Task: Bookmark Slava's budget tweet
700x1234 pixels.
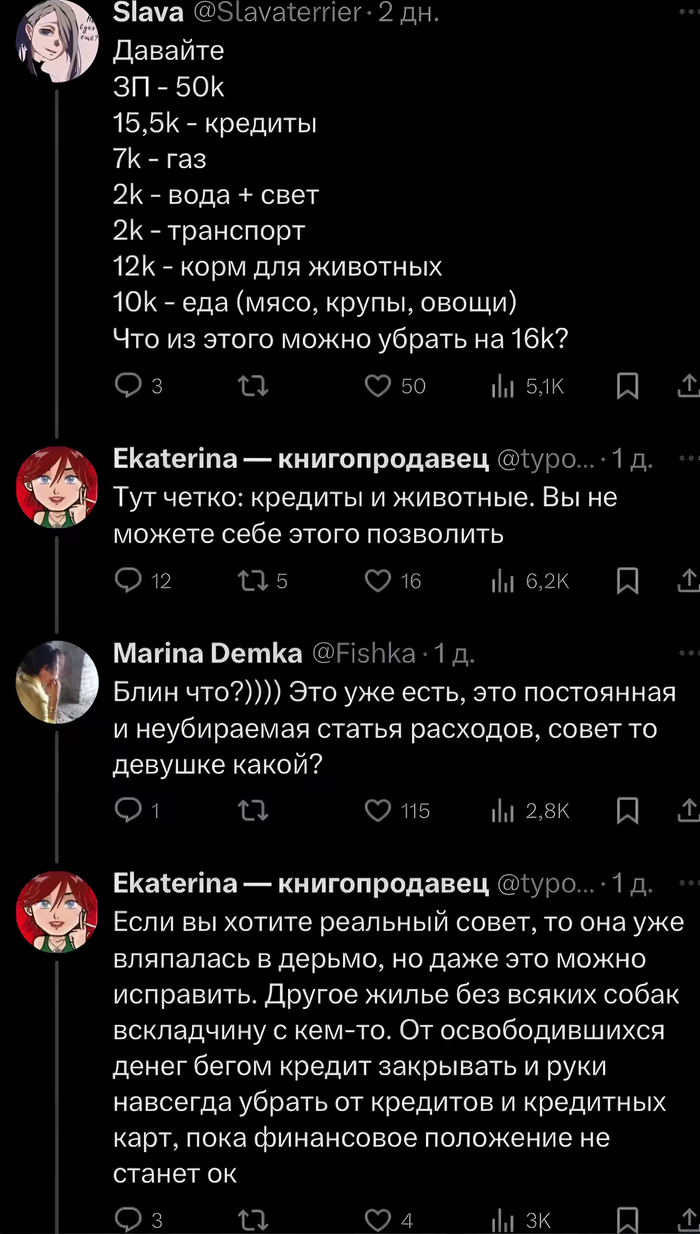Action: click(x=628, y=387)
